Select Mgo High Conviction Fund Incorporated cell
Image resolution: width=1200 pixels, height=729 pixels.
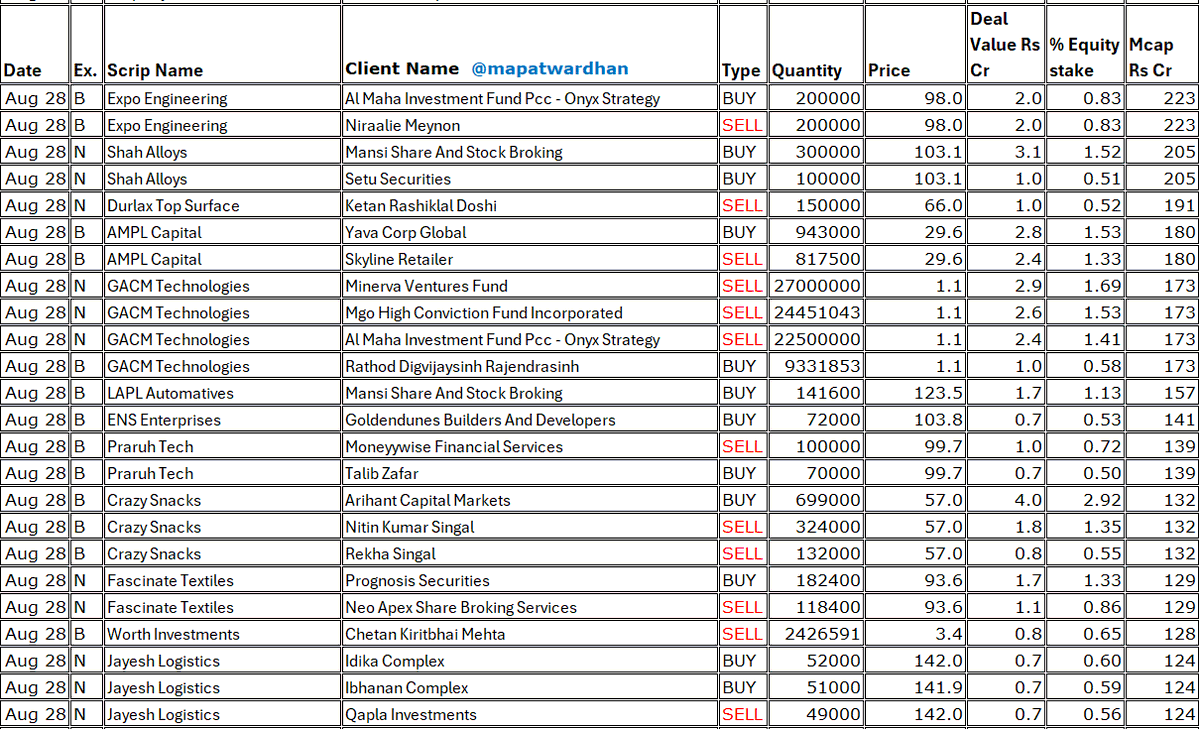click(x=529, y=313)
